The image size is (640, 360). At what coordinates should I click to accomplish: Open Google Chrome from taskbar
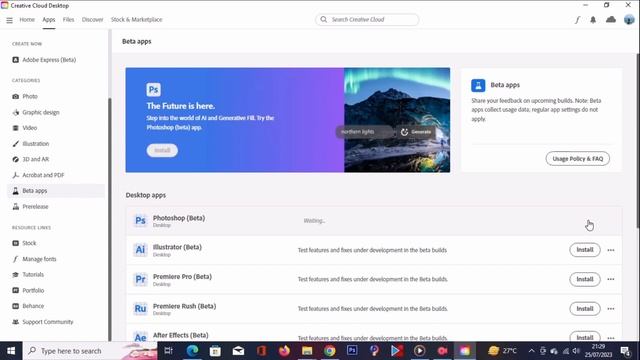[x=330, y=351]
